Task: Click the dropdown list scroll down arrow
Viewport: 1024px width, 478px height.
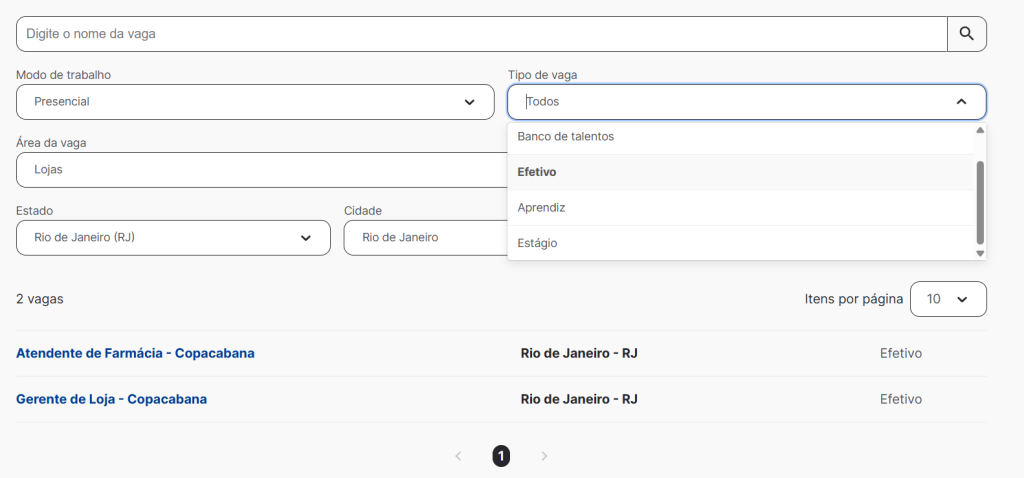Action: point(980,253)
